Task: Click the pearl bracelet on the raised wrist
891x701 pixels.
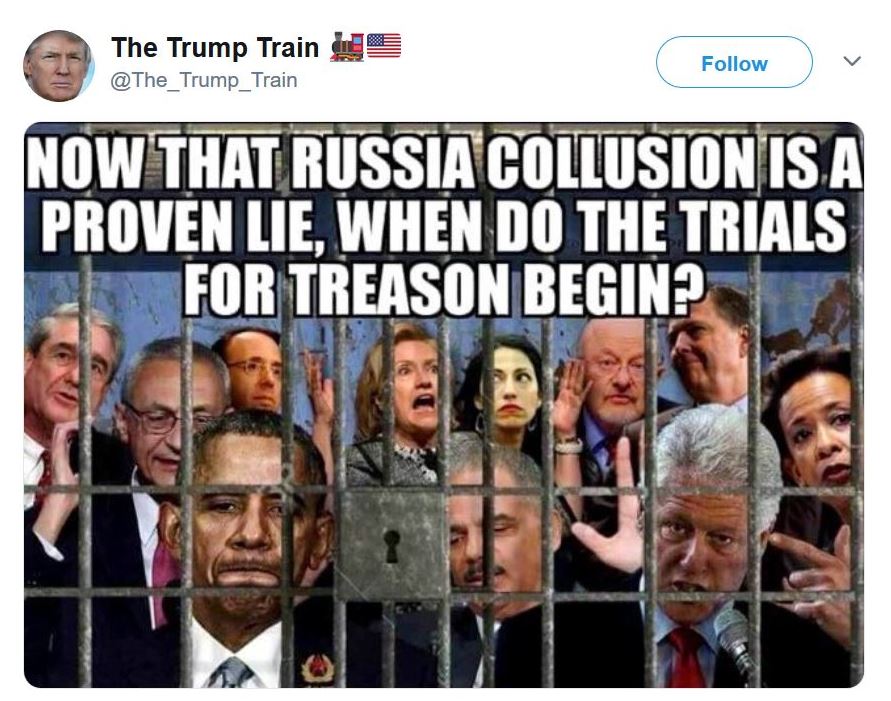Action: [568, 445]
